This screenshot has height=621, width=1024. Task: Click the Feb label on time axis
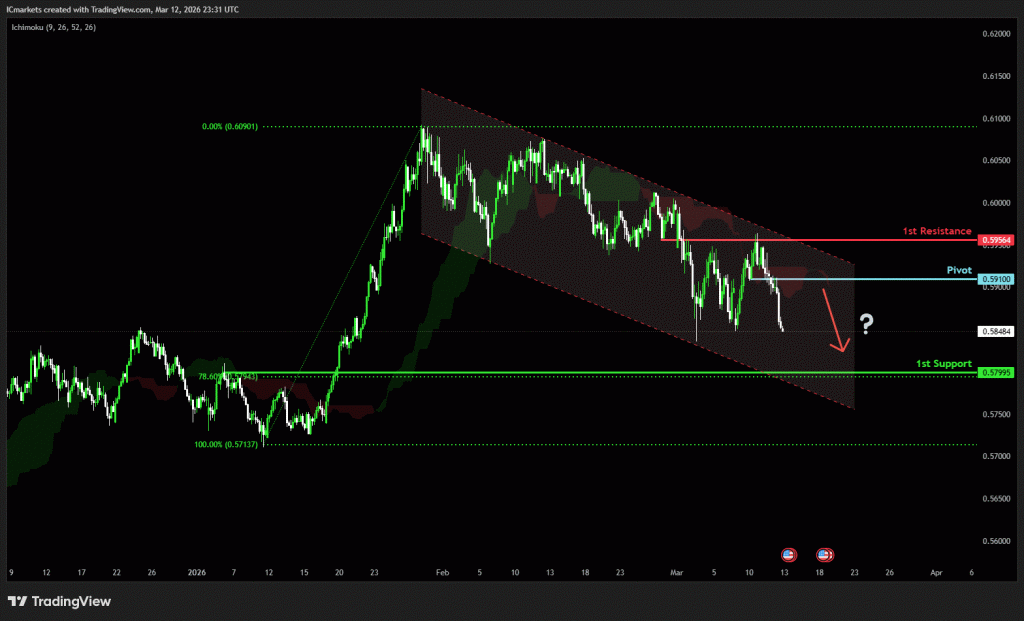pos(443,573)
